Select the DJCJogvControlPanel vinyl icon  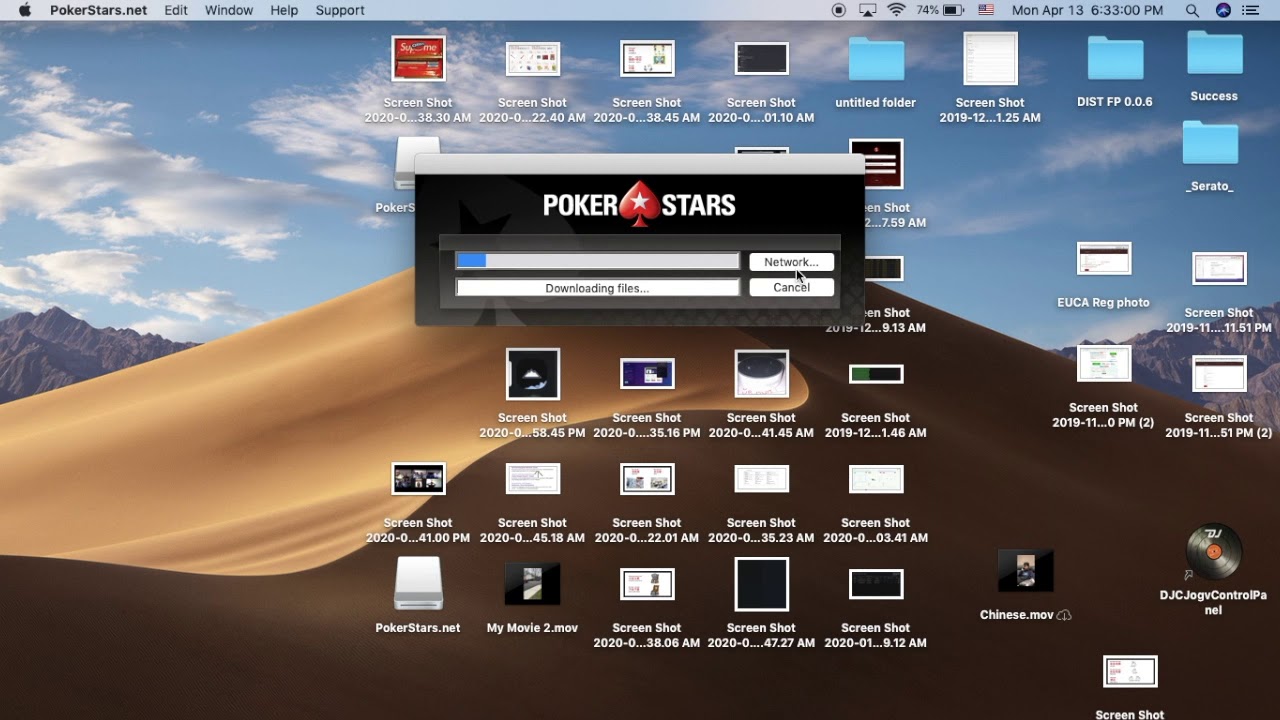[1214, 552]
